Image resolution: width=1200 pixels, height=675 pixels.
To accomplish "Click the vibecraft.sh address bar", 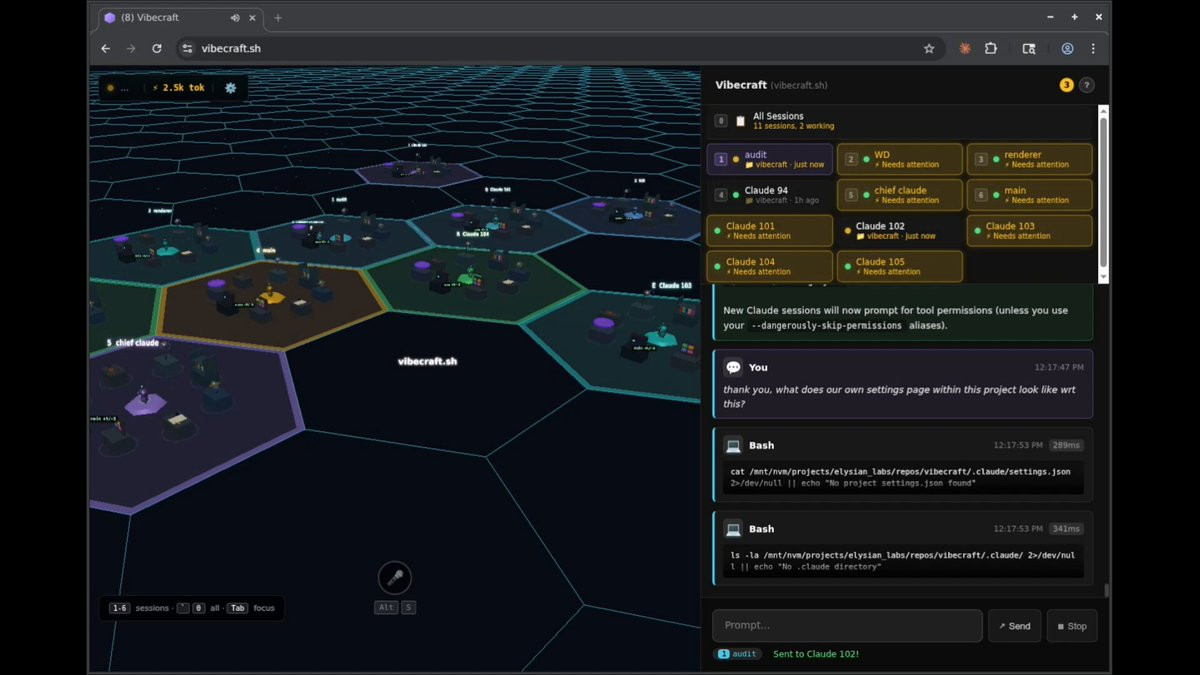I will (x=560, y=48).
